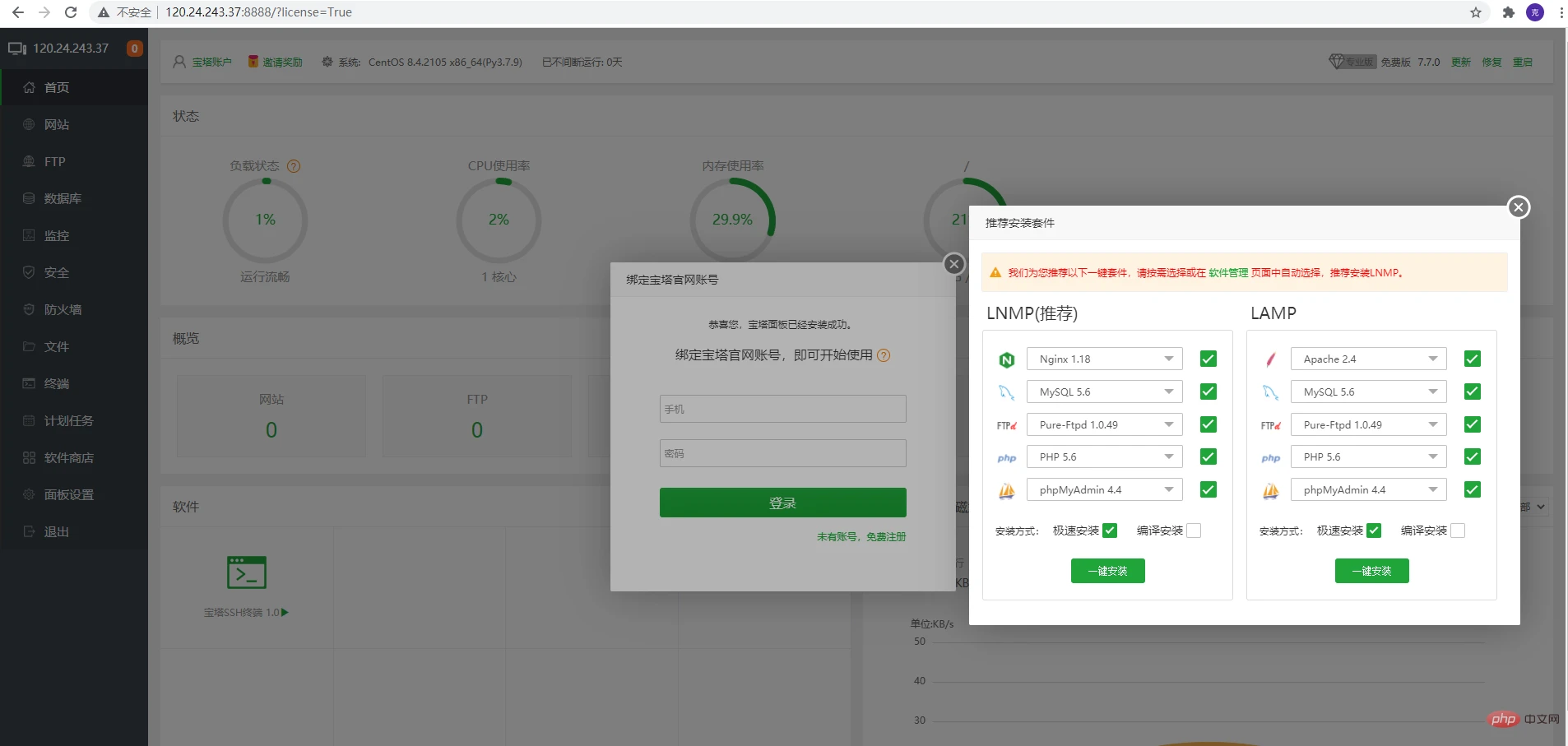Click the 更新 link in top bar
This screenshot has width=1568, height=746.
[x=1460, y=62]
